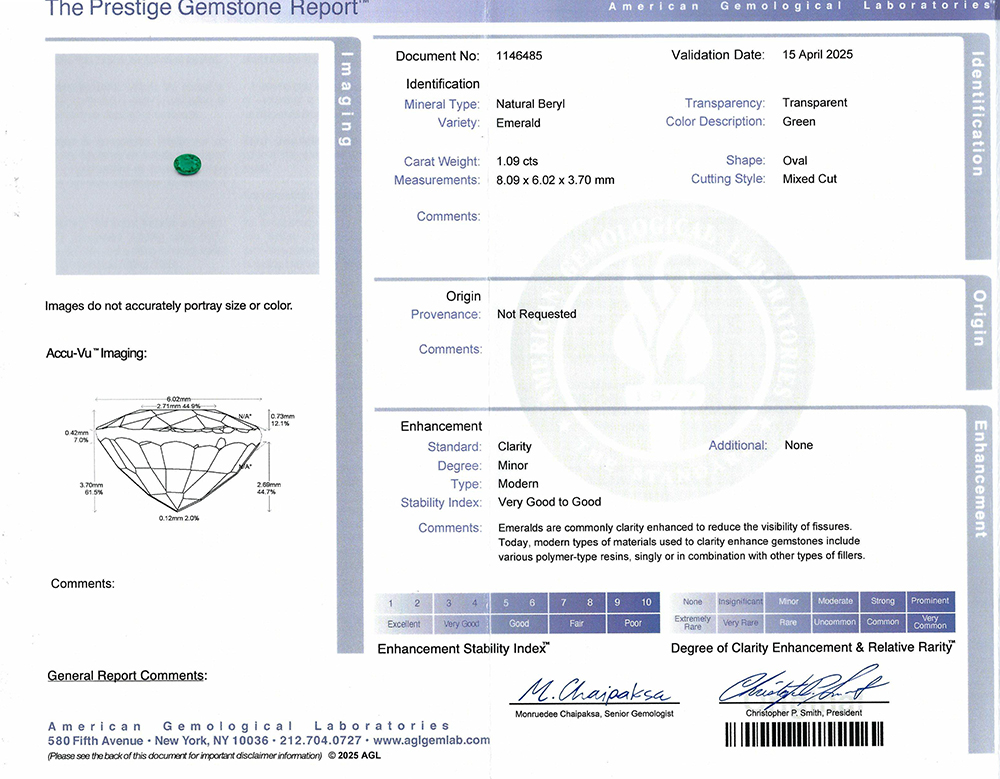Viewport: 1000px width, 779px height.
Task: Select the vertical Origin side tab
Action: click(x=978, y=318)
